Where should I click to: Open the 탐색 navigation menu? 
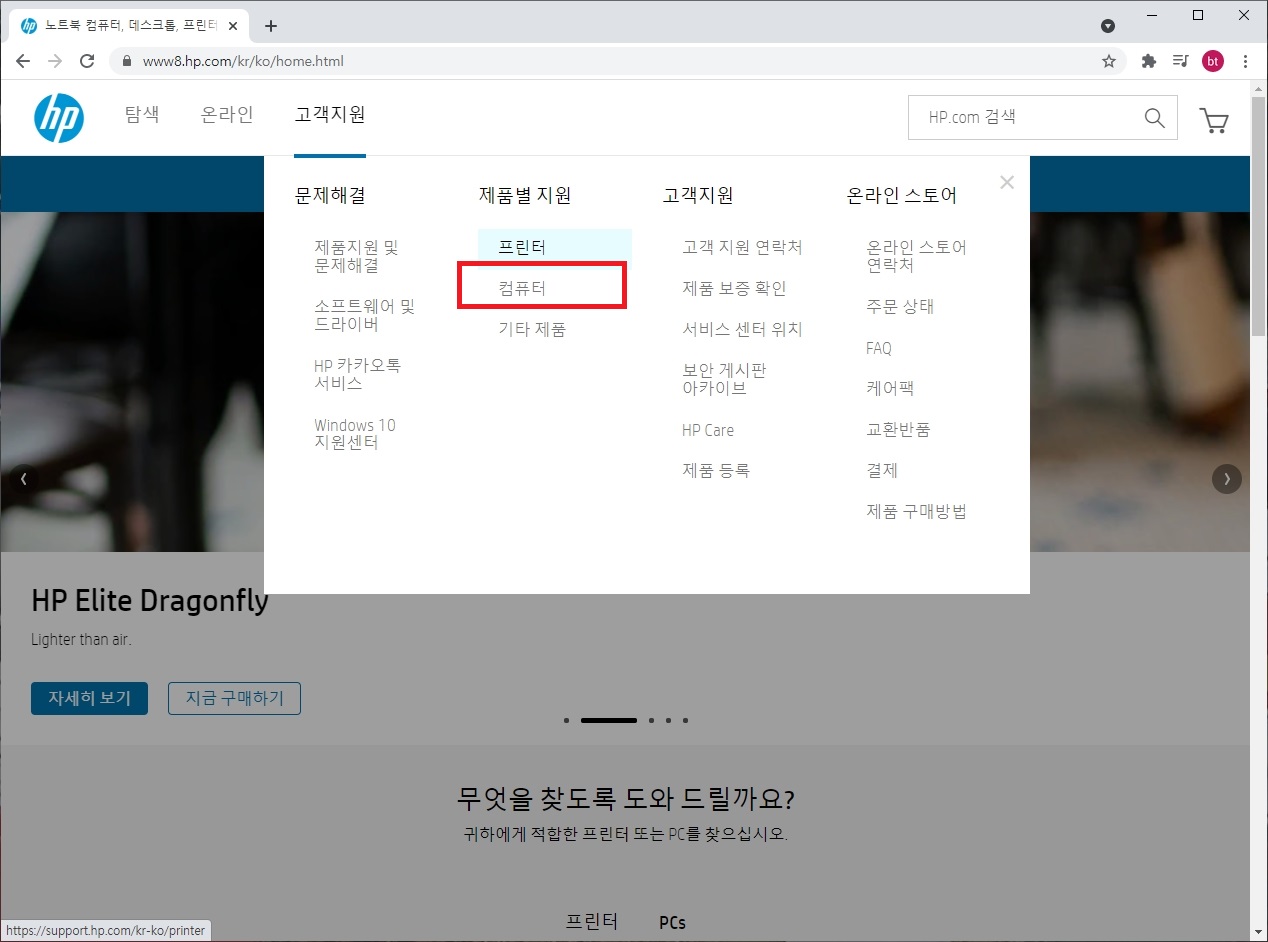coord(142,115)
